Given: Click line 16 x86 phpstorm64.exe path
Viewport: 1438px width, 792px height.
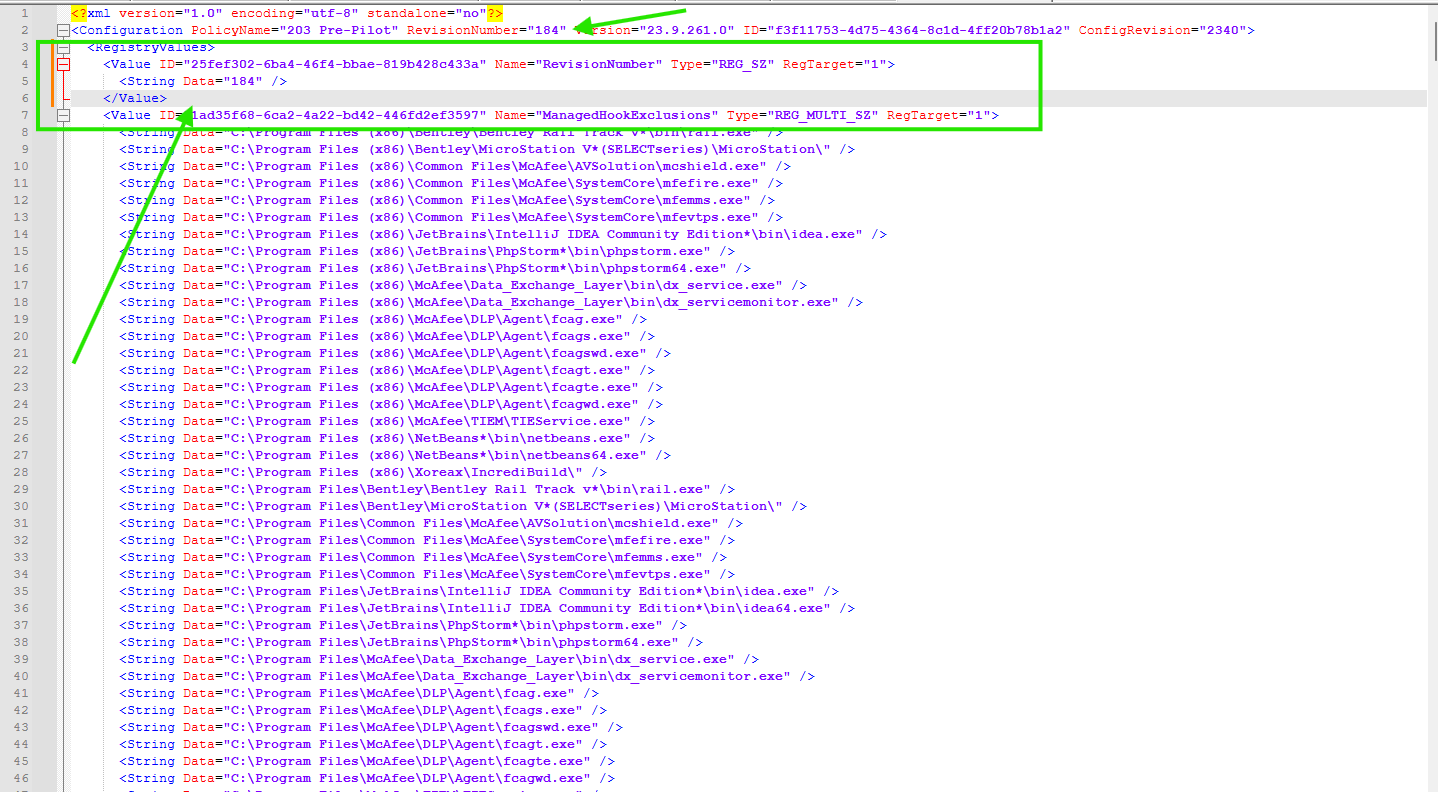Looking at the screenshot, I should [x=475, y=268].
